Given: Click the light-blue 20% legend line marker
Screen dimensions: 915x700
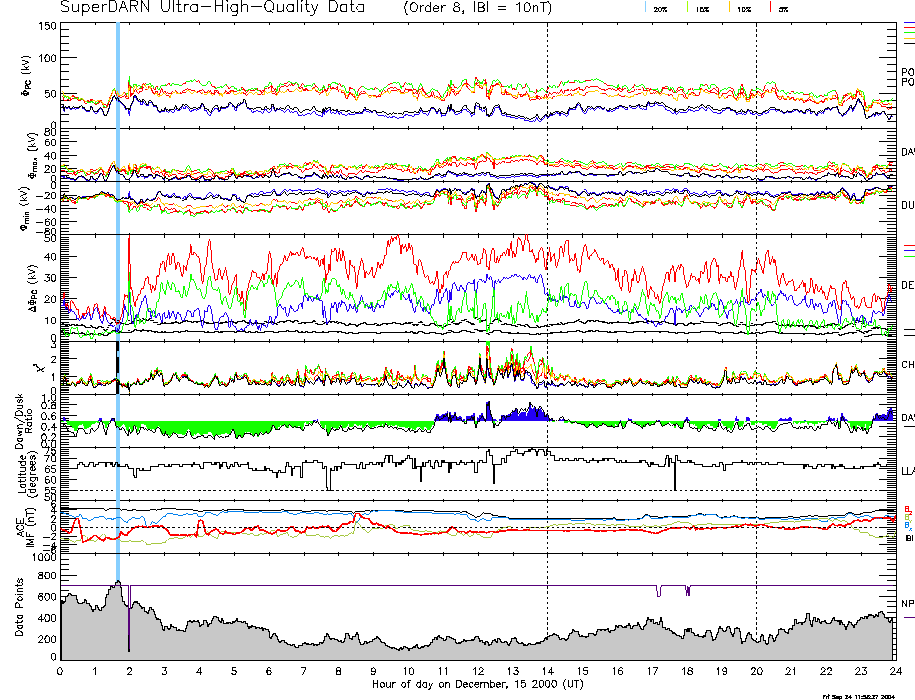Looking at the screenshot, I should 646,8.
